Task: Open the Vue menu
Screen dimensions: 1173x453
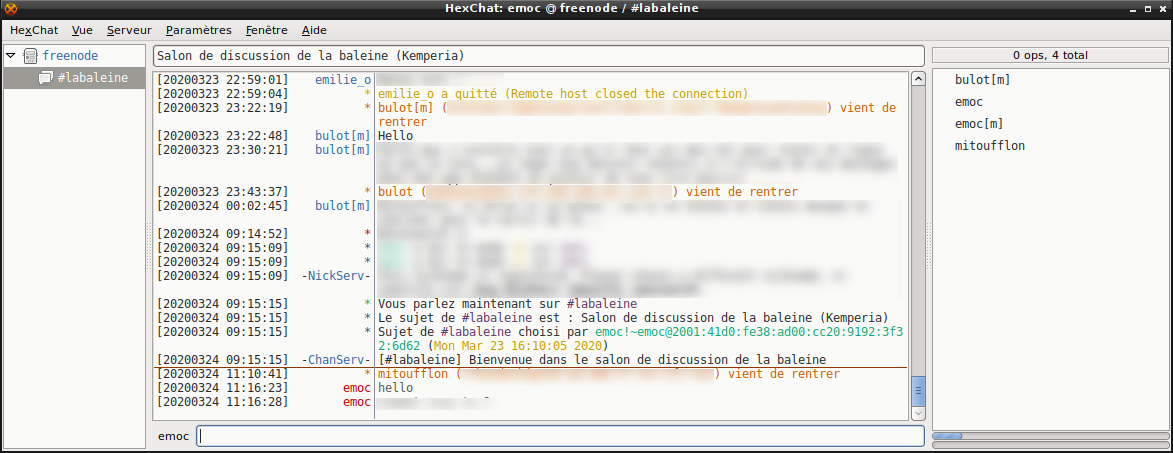Action: (x=82, y=31)
